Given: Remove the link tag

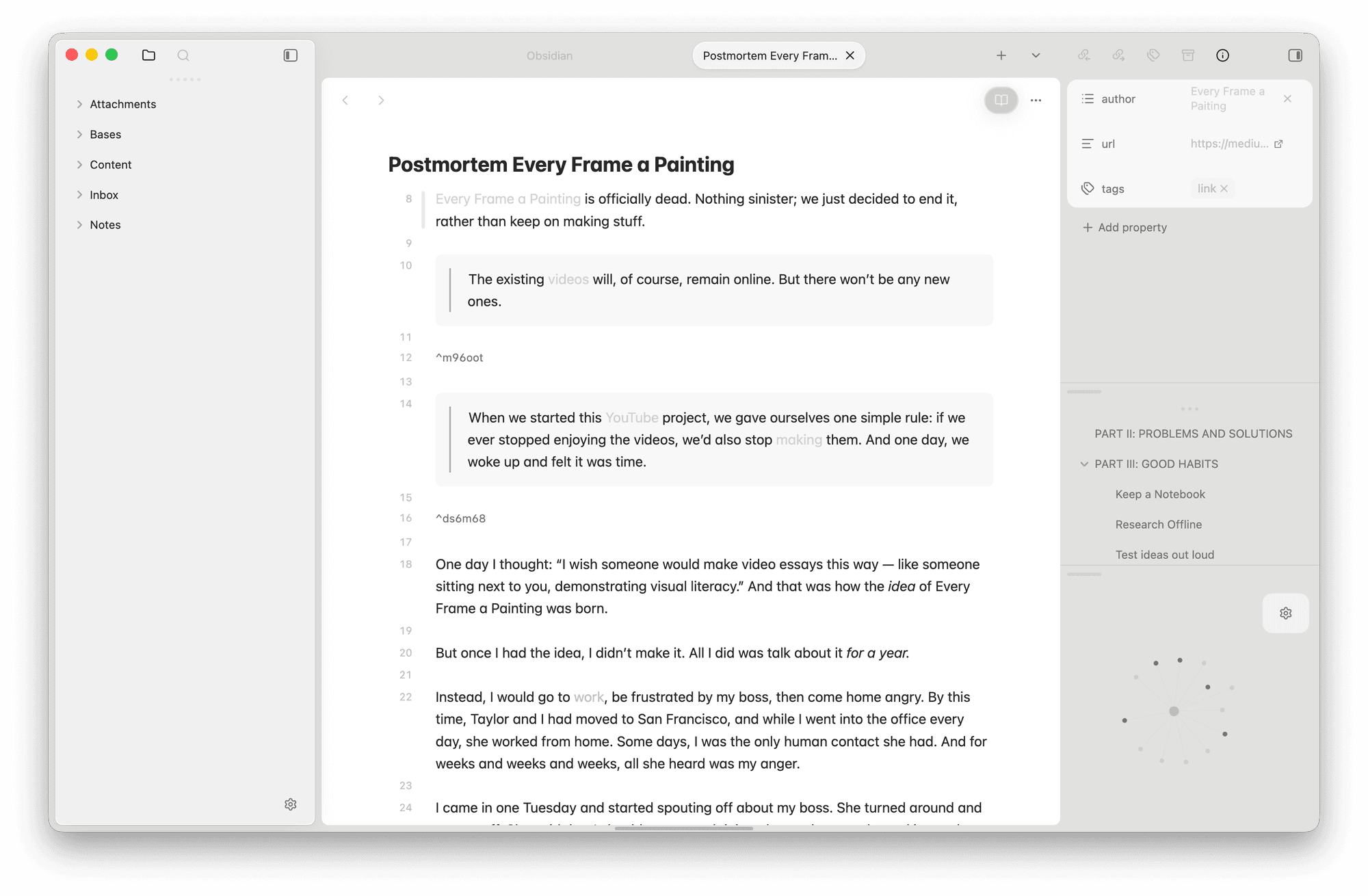Looking at the screenshot, I should coord(1224,188).
